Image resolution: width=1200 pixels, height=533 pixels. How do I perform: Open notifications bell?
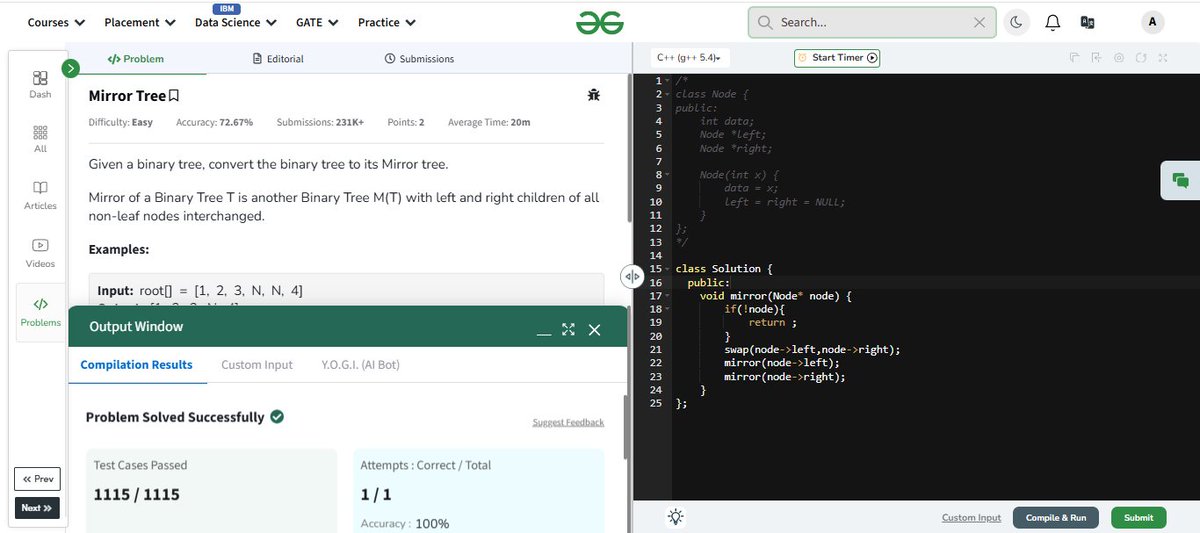(x=1053, y=22)
